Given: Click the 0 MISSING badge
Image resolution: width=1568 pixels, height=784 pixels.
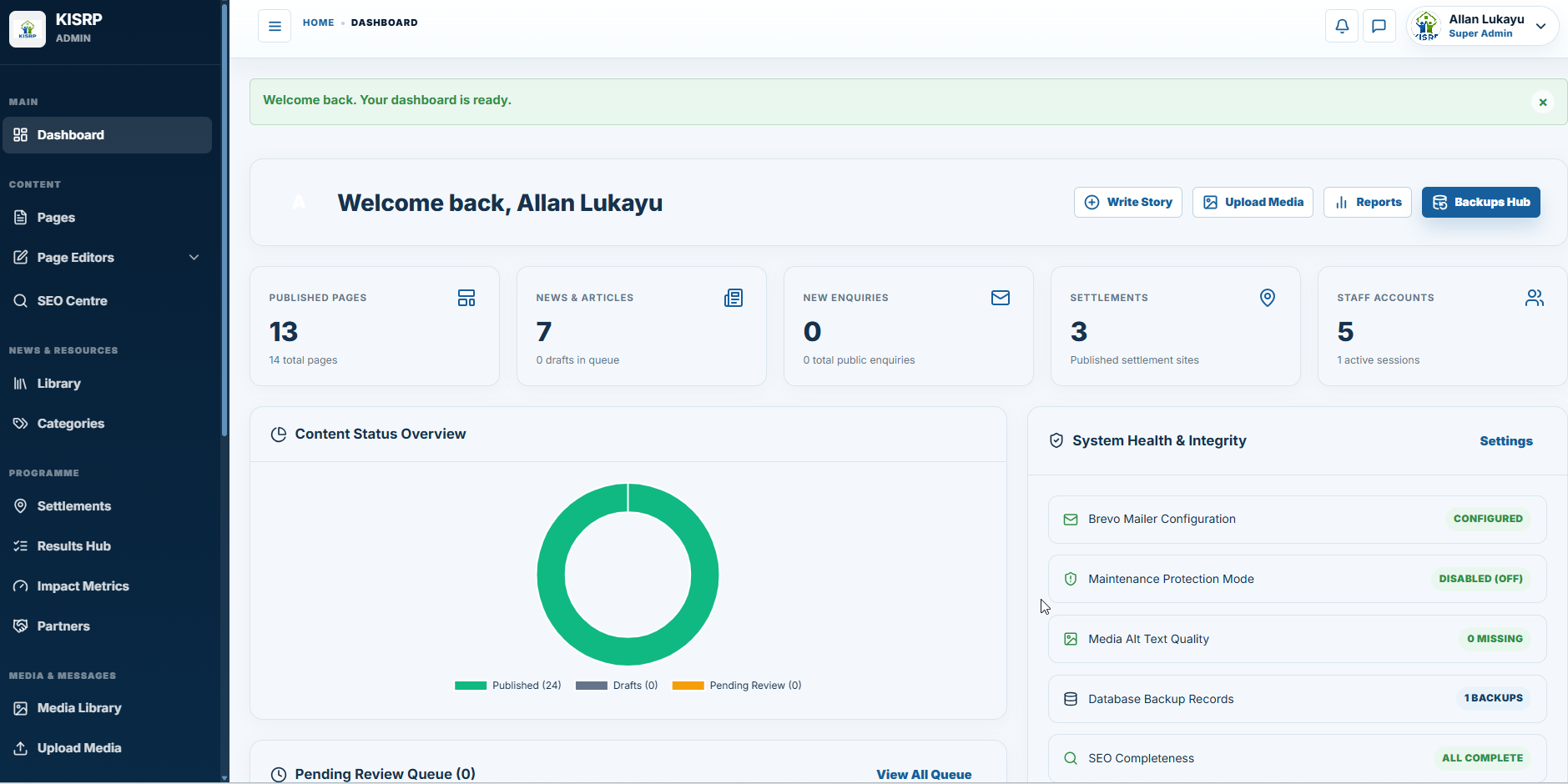Looking at the screenshot, I should [1495, 639].
